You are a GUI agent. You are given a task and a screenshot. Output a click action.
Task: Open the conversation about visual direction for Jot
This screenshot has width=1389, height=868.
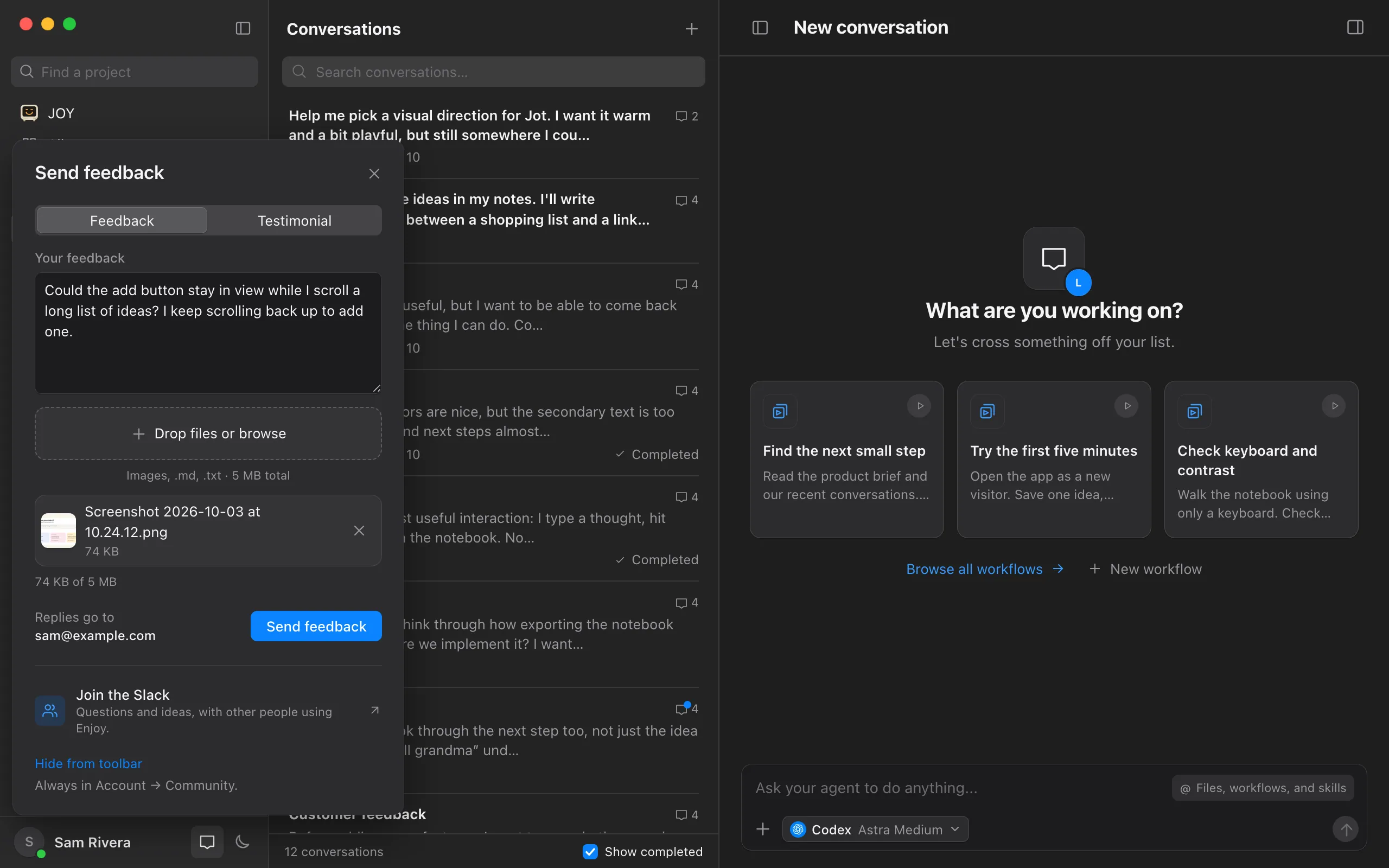coord(493,136)
